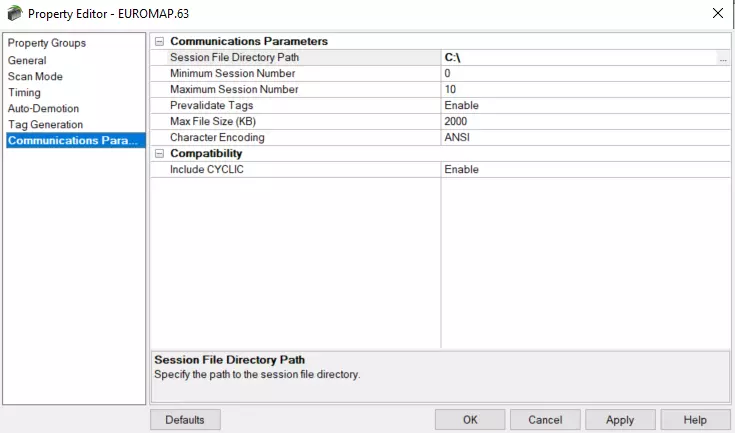Click the browse ellipsis button for Session File Directory Path
Screen dimensions: 735x433
[x=722, y=58]
